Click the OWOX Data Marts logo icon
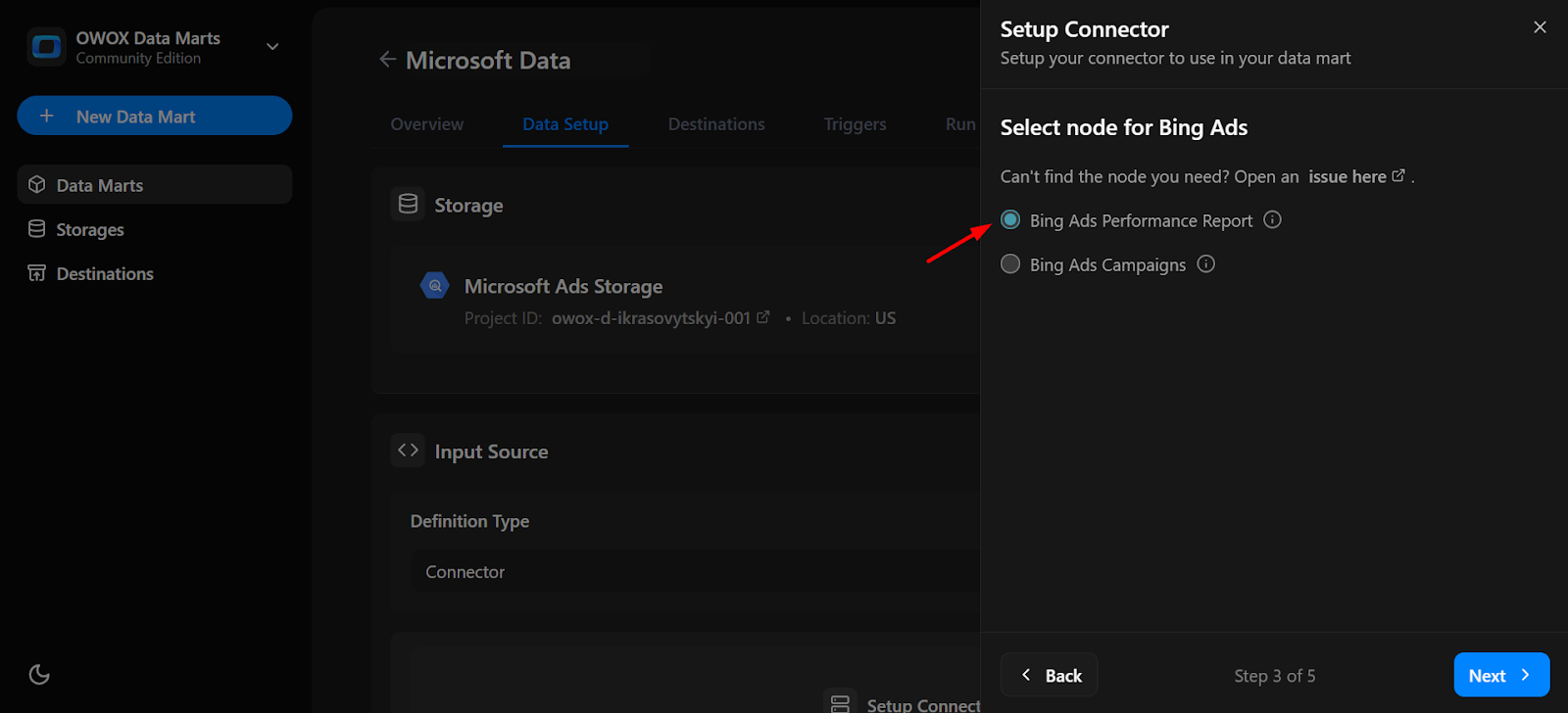 pyautogui.click(x=46, y=47)
